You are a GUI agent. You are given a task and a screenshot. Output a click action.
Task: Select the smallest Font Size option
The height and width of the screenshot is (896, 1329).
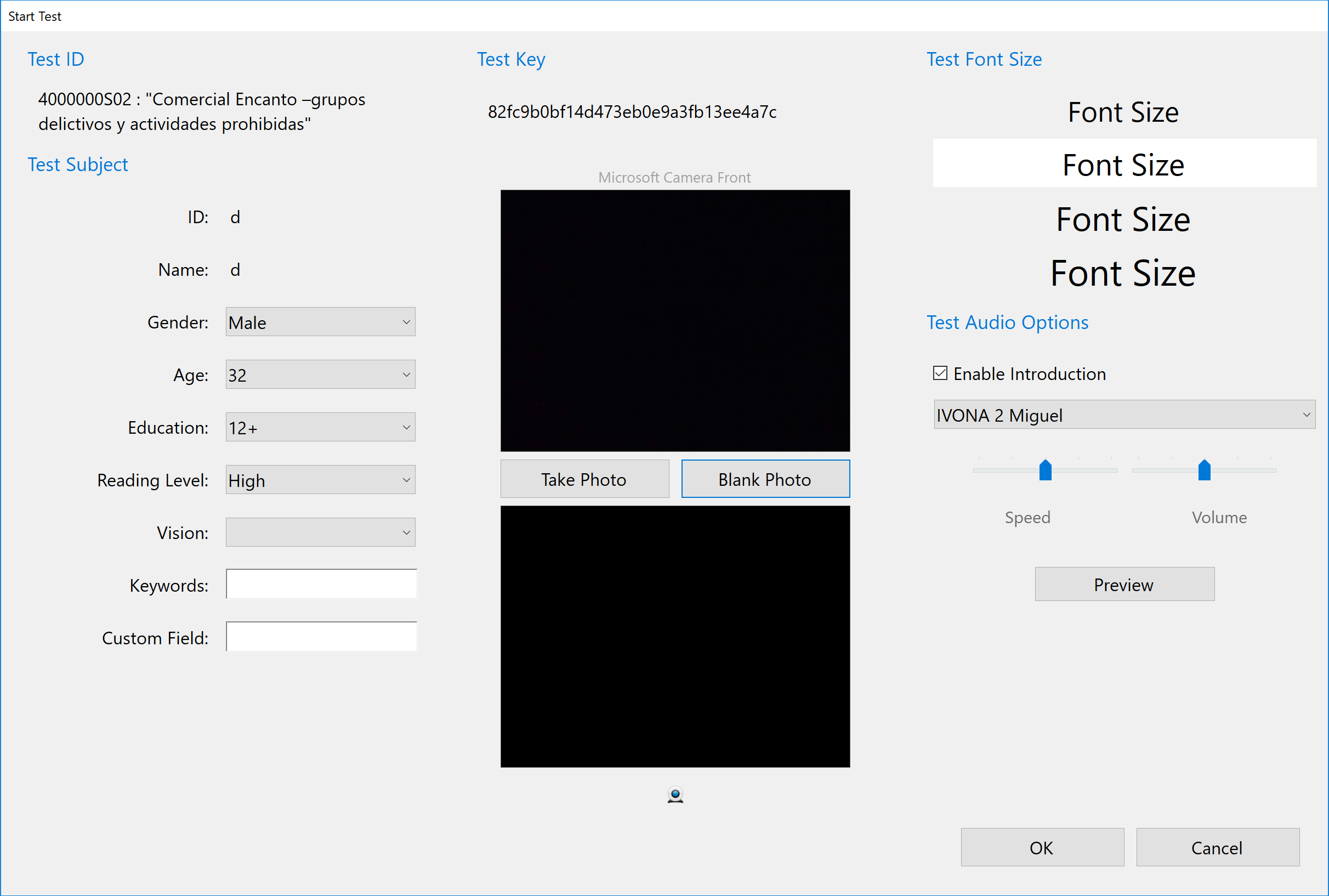tap(1123, 112)
